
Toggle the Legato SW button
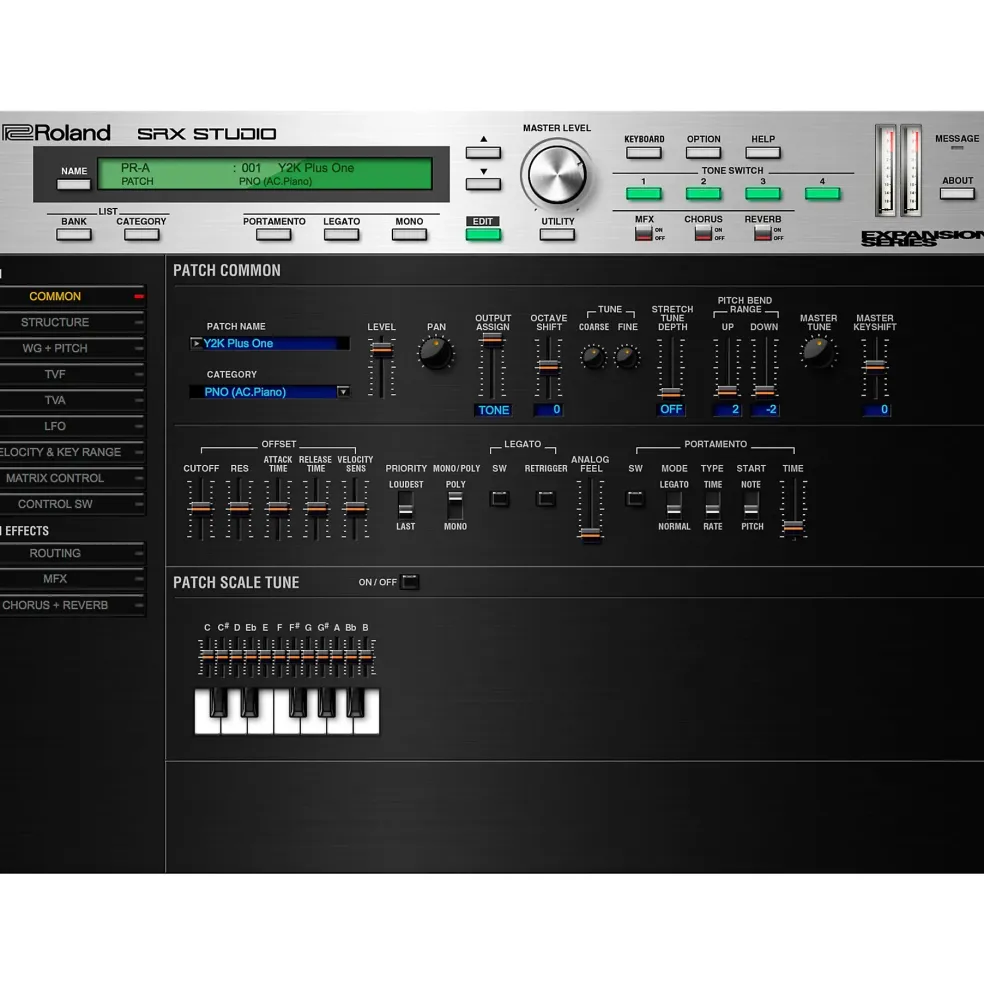[500, 499]
